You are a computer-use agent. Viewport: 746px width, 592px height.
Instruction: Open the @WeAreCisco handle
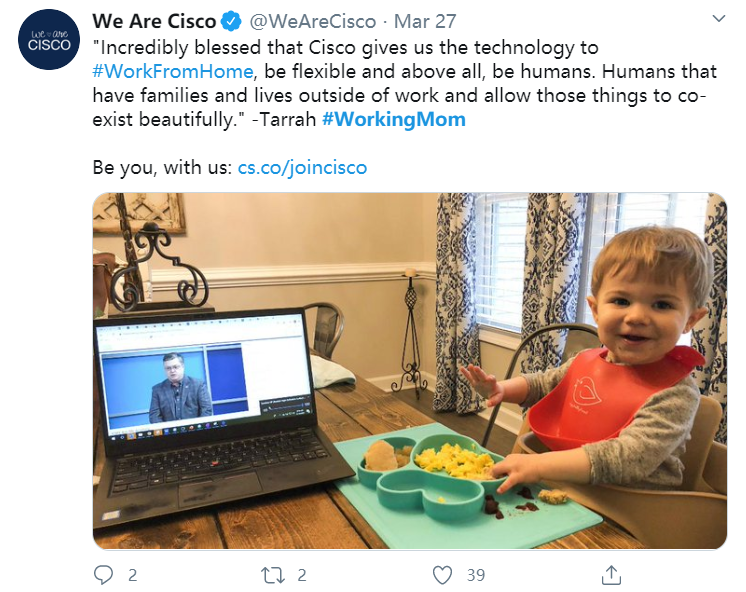[x=313, y=21]
